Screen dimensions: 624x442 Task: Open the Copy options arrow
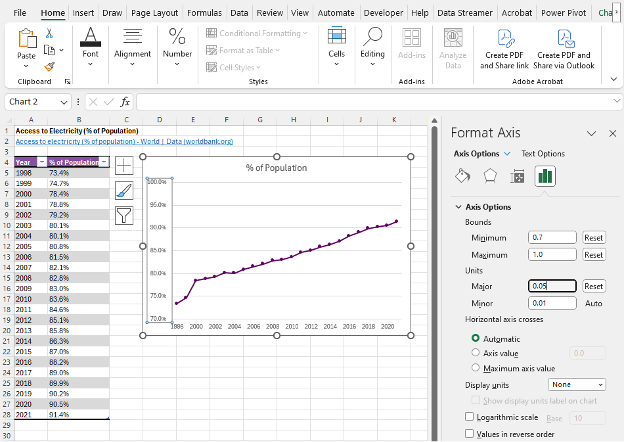(x=61, y=50)
